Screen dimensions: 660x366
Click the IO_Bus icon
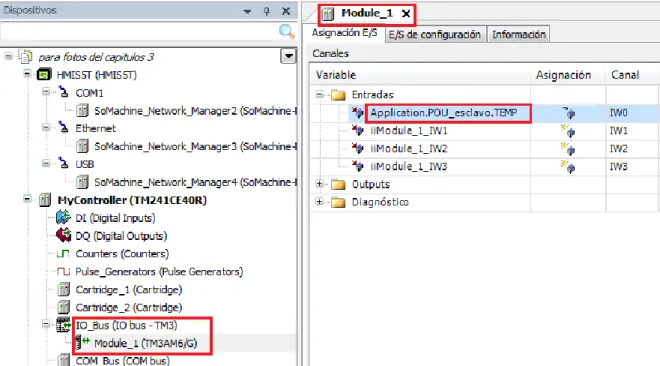click(x=64, y=325)
